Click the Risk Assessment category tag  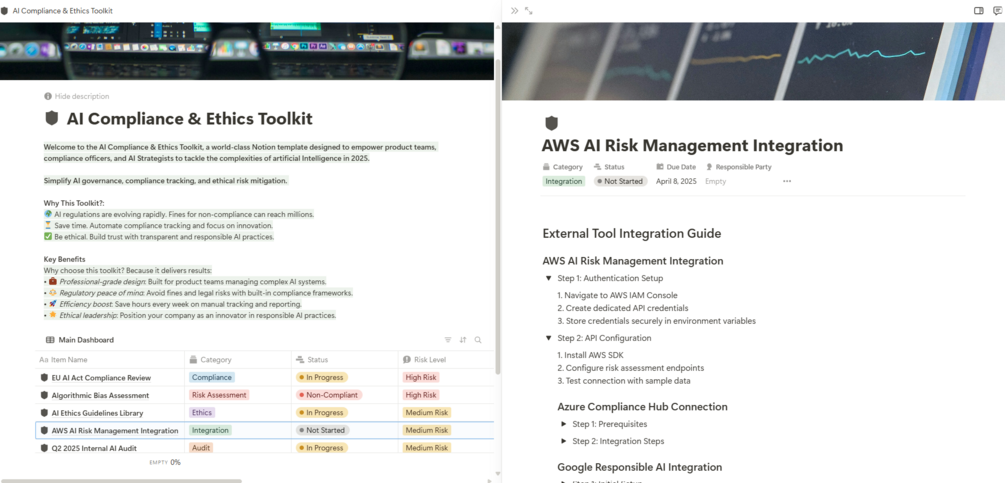[219, 395]
